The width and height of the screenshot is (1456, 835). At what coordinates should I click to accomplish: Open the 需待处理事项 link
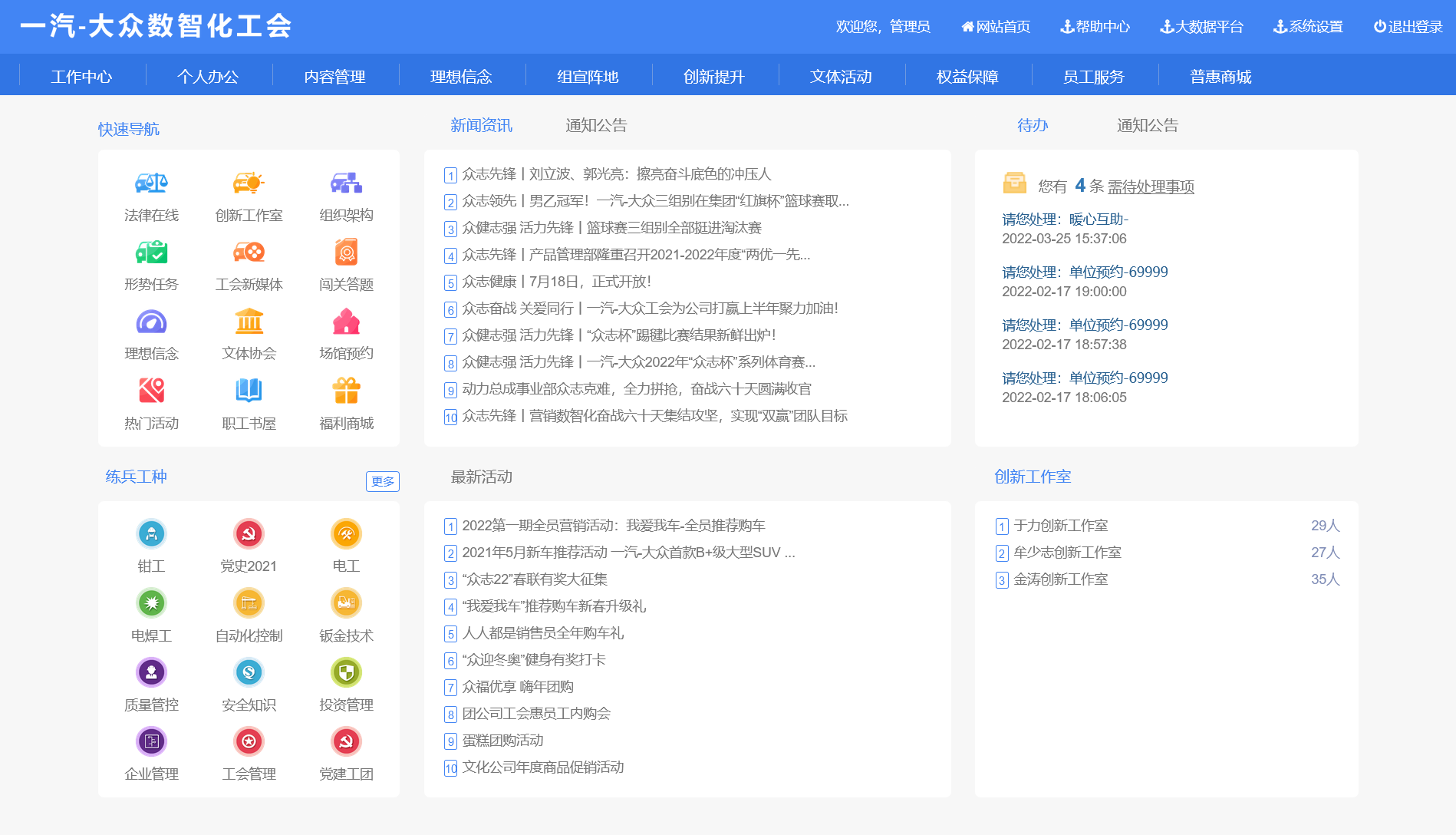1151,186
